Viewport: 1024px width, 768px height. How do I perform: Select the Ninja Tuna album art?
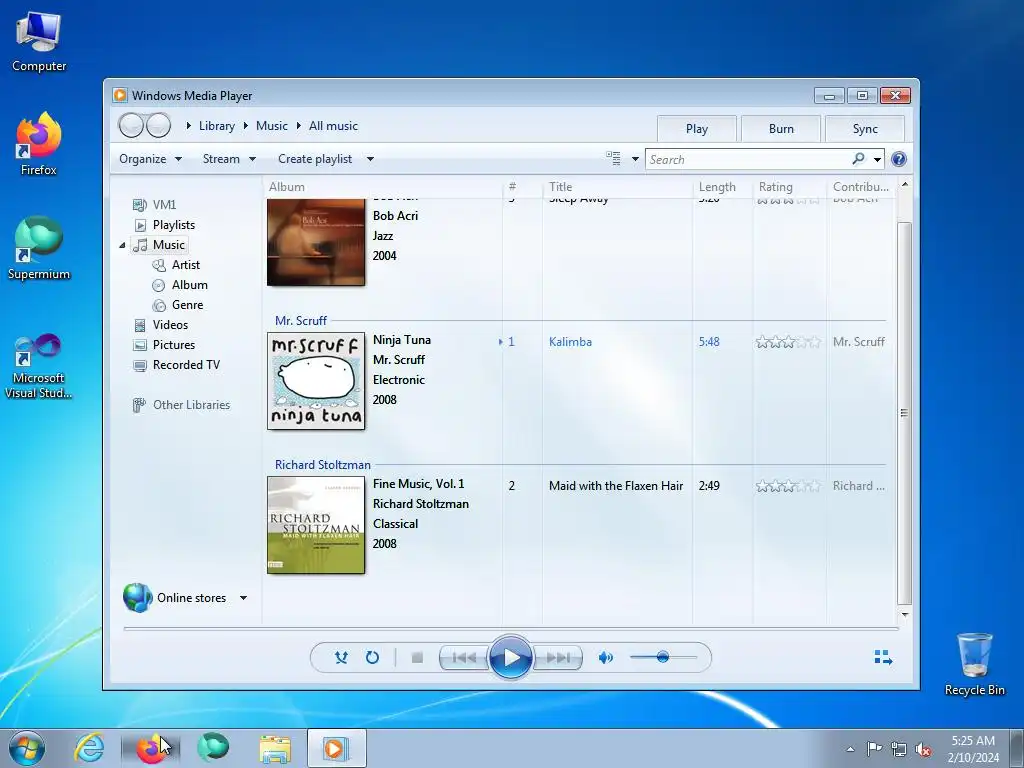[316, 381]
